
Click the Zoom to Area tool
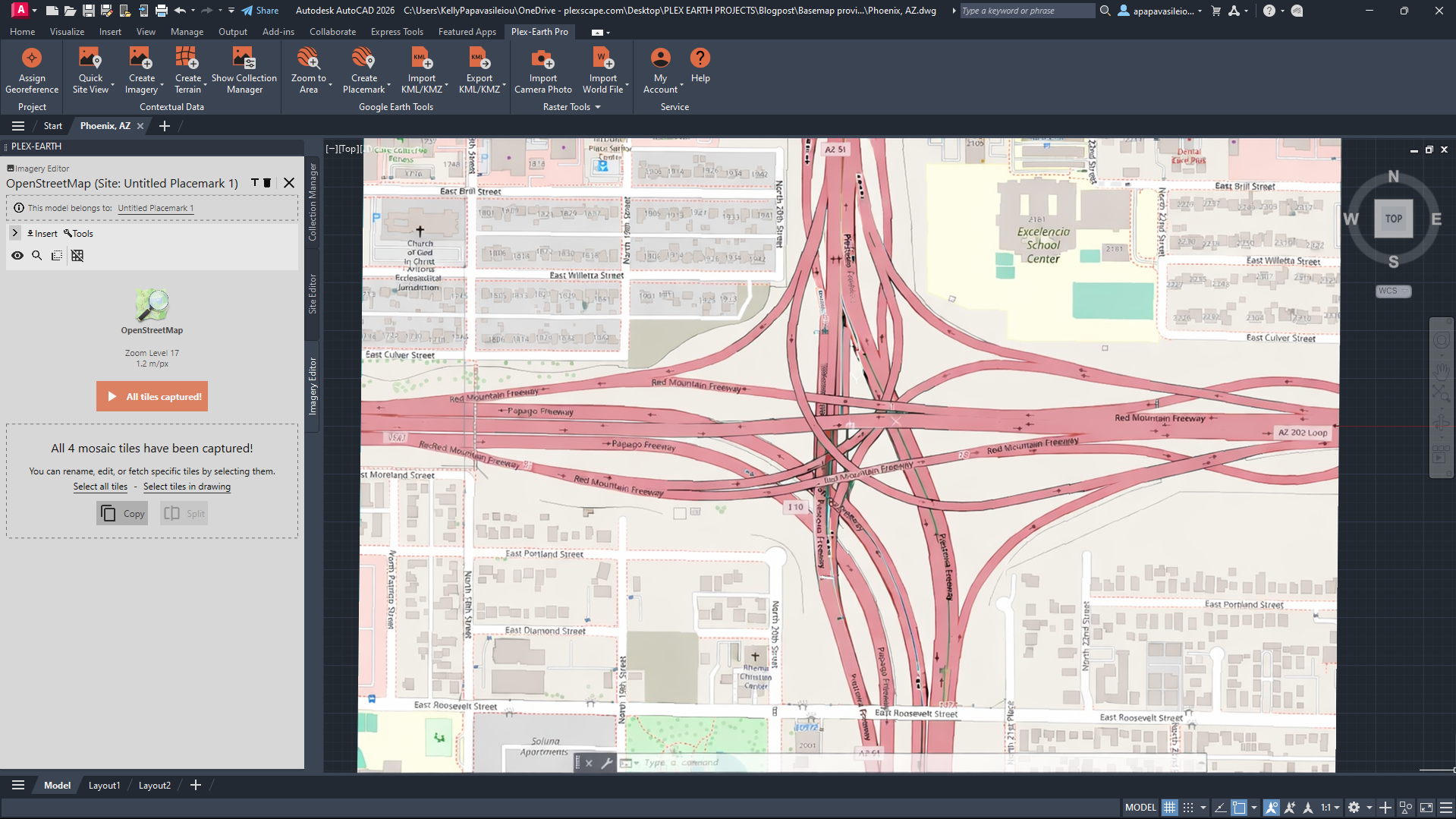tap(308, 71)
